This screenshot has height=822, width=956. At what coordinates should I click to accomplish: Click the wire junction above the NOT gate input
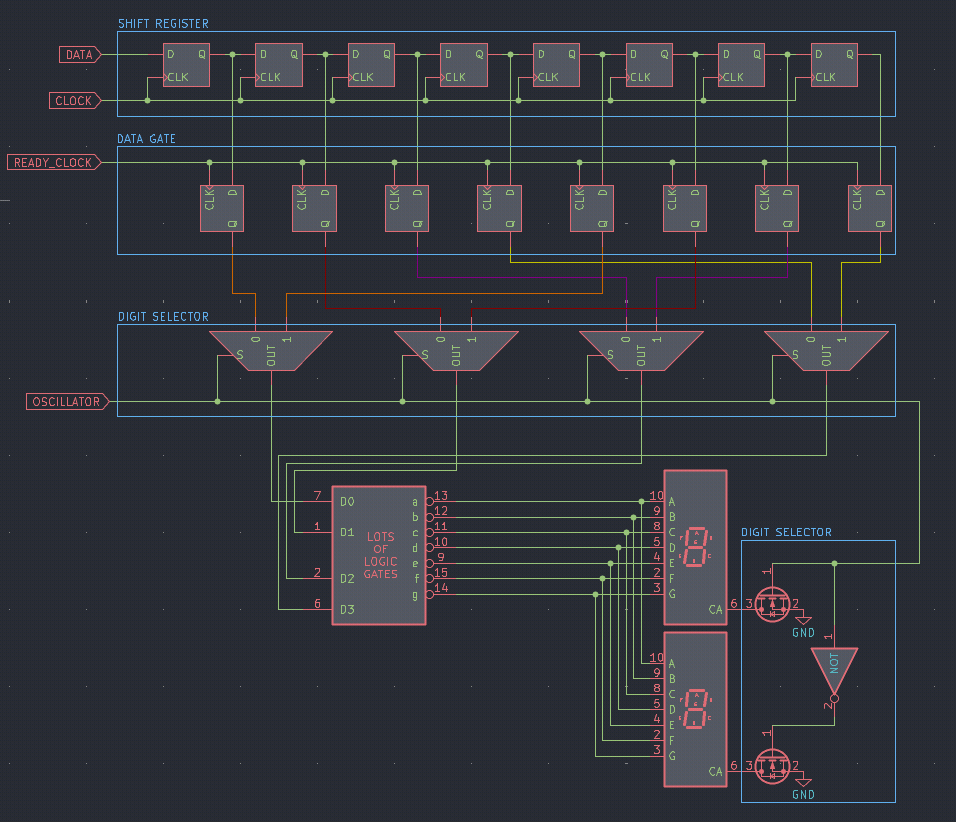834,563
